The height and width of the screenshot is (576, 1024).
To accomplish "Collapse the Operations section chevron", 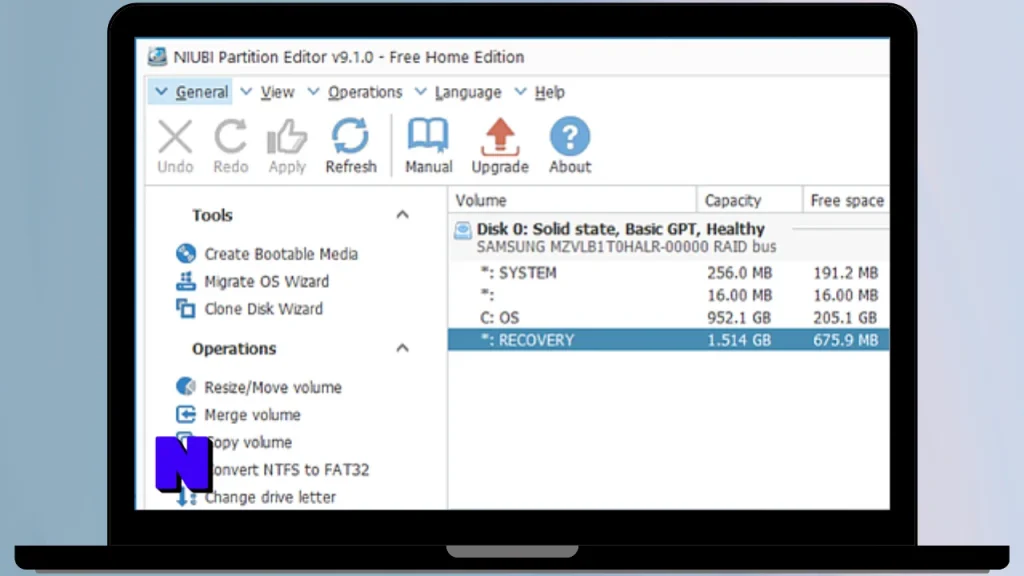I will [402, 348].
